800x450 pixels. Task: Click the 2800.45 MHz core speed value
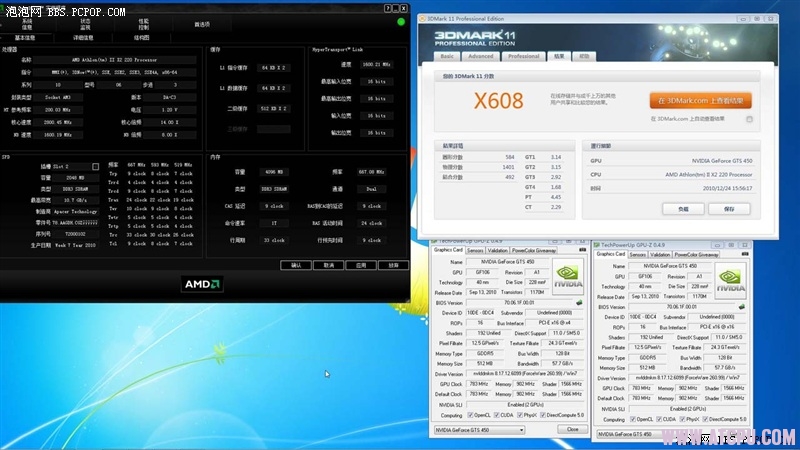tap(58, 122)
